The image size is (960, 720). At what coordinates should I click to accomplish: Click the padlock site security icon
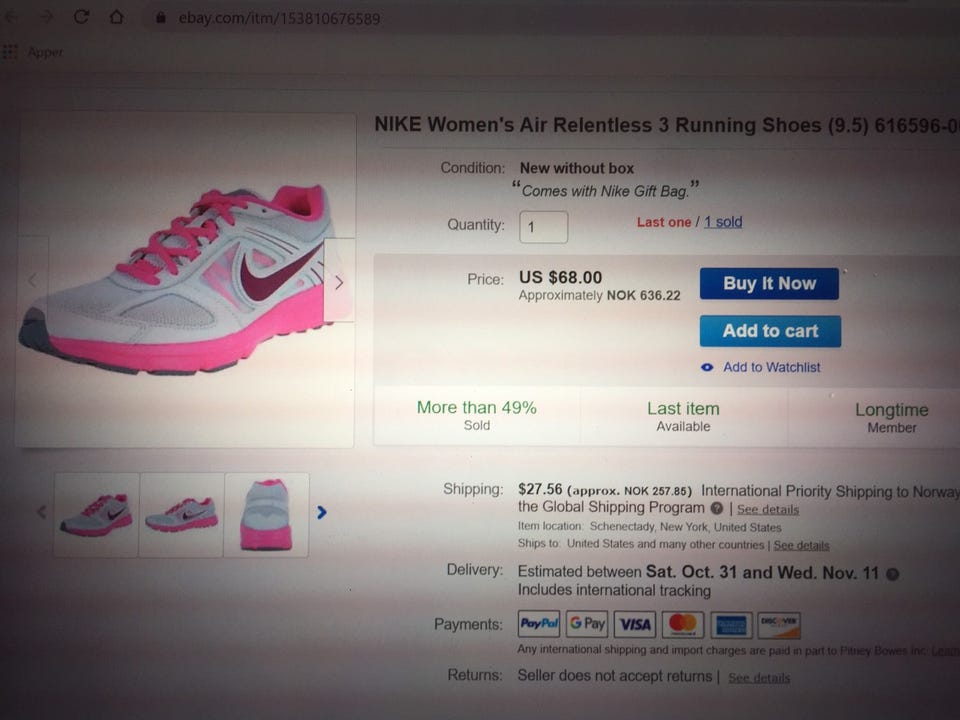point(160,18)
